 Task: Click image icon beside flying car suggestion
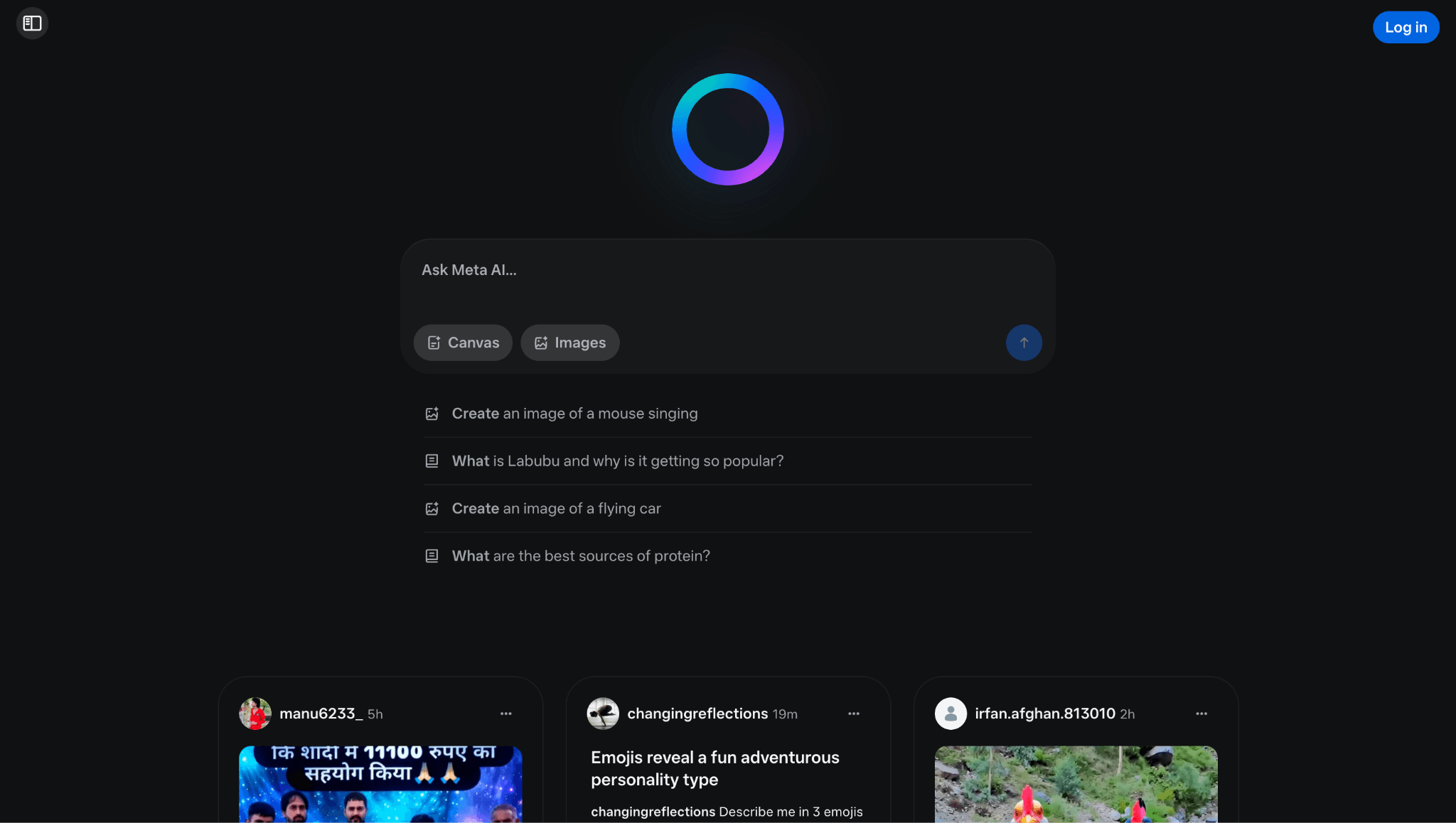(x=432, y=509)
